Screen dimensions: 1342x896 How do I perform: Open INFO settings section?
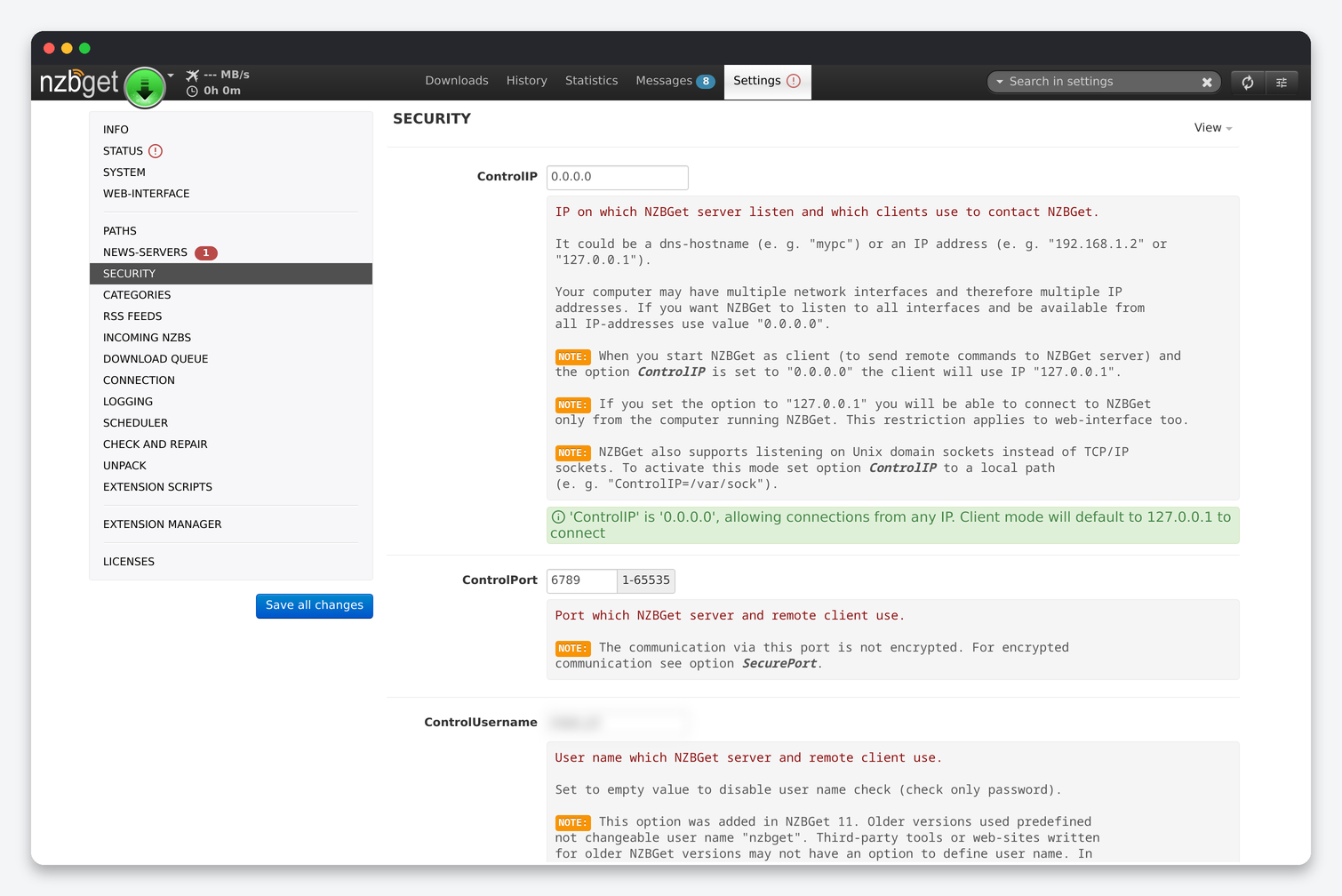tap(231, 130)
